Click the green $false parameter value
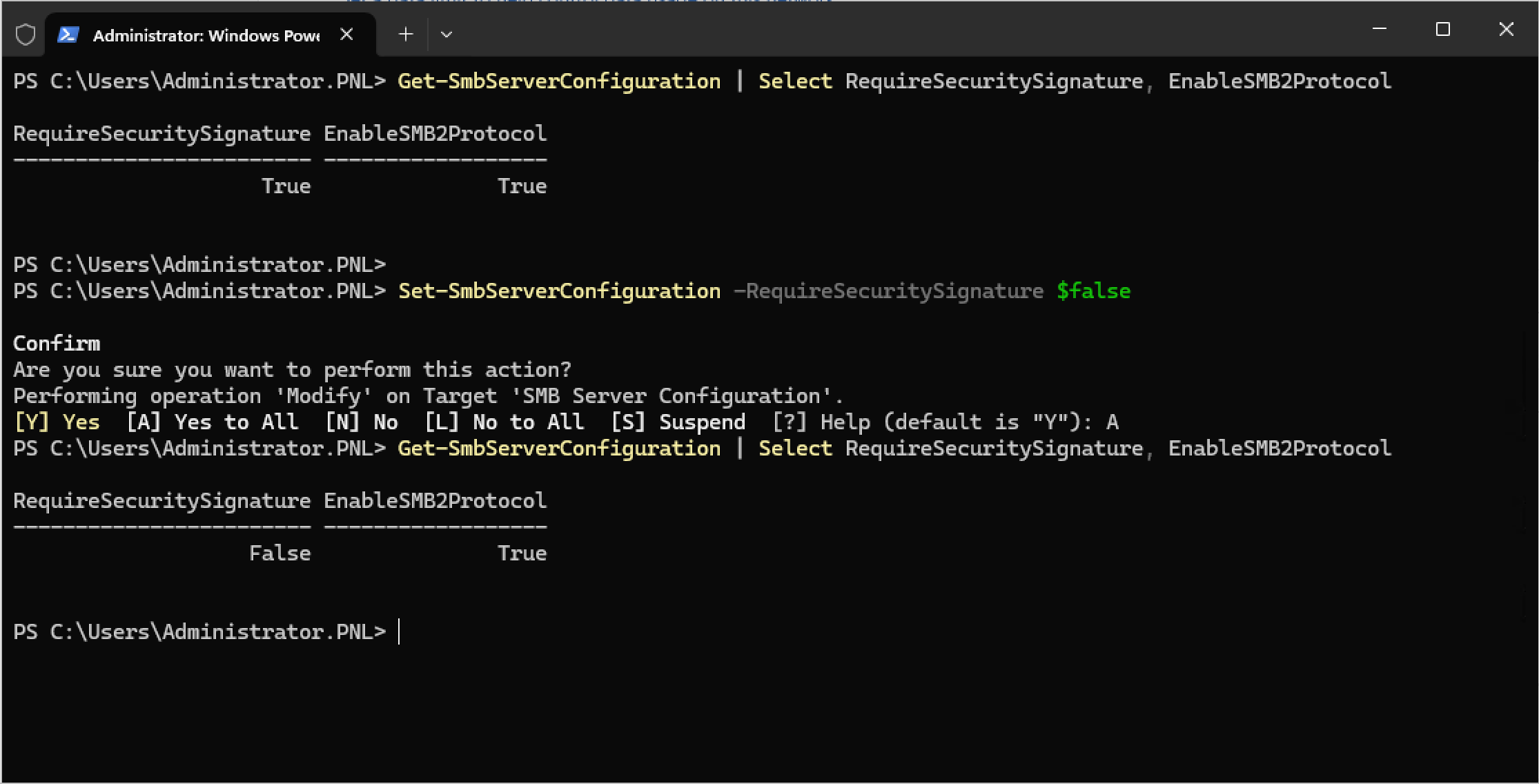This screenshot has width=1539, height=784. (x=1093, y=291)
